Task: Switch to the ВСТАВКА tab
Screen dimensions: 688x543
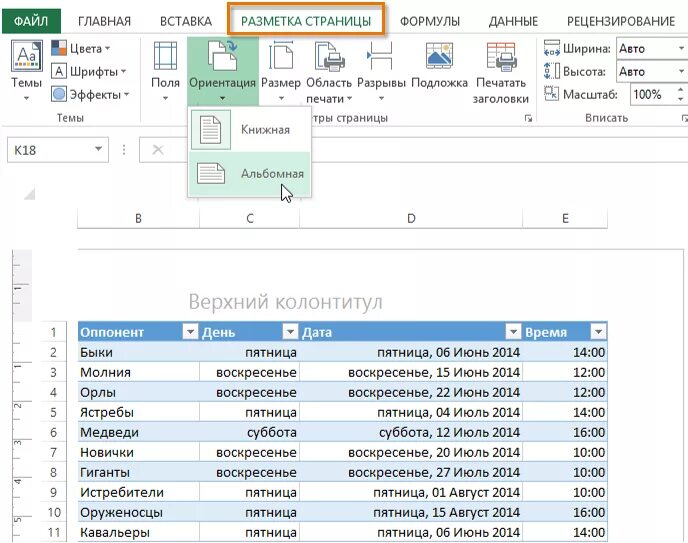Action: pos(186,21)
